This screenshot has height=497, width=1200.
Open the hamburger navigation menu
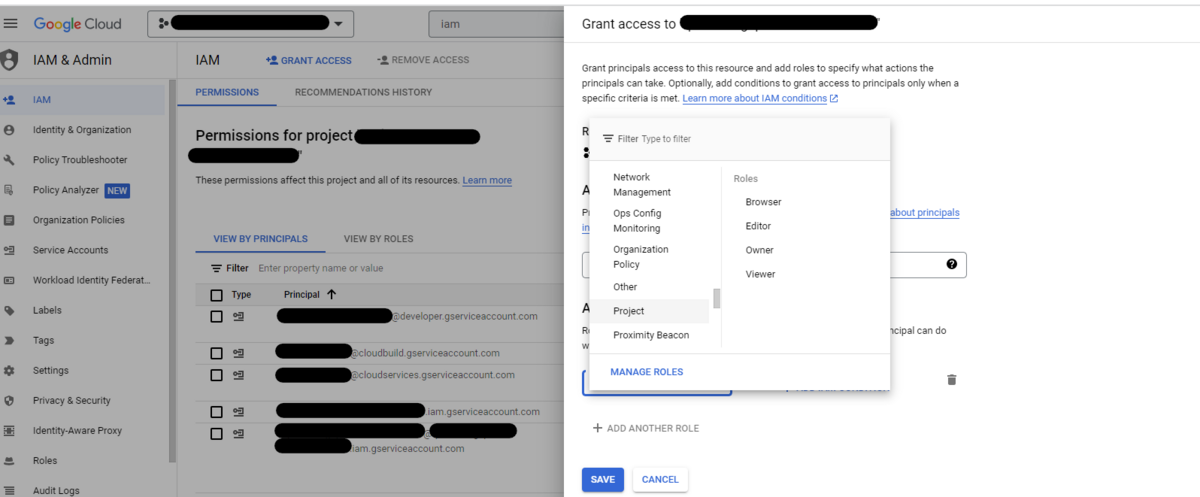click(11, 23)
